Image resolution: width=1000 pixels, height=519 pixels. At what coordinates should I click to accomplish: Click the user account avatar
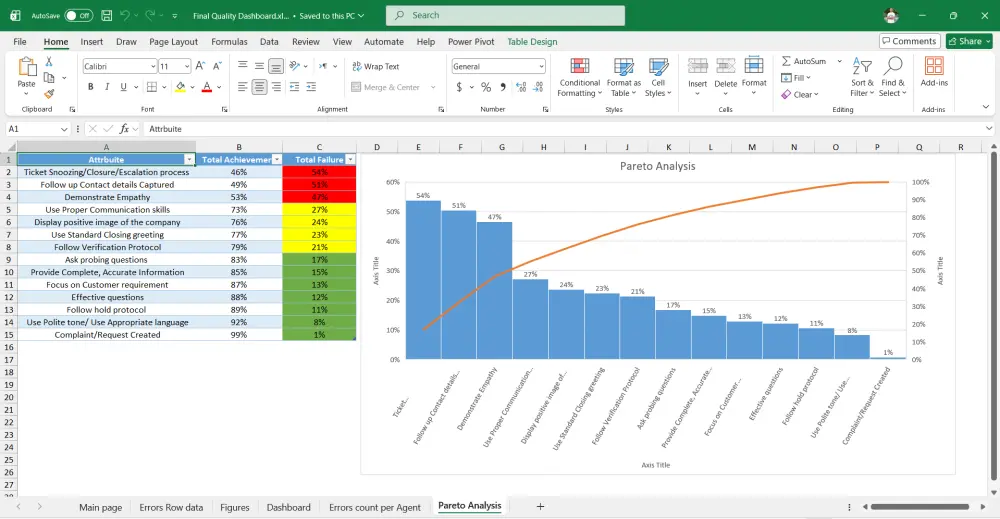coord(891,15)
